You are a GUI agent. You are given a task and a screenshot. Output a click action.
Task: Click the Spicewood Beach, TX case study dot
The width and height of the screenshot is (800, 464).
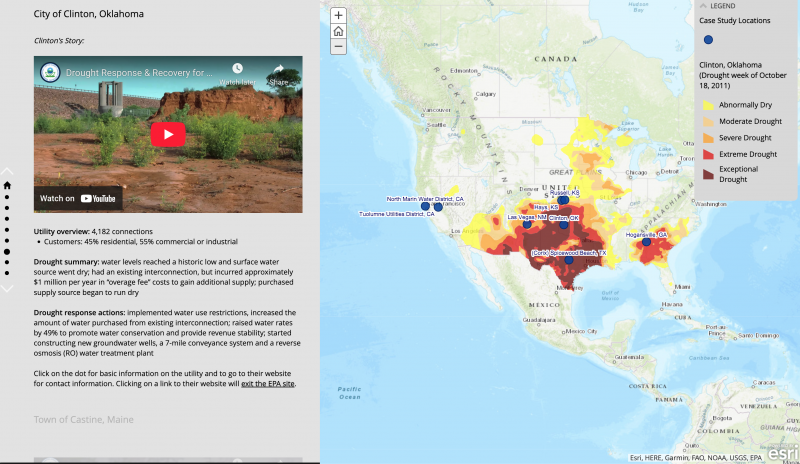click(x=569, y=260)
